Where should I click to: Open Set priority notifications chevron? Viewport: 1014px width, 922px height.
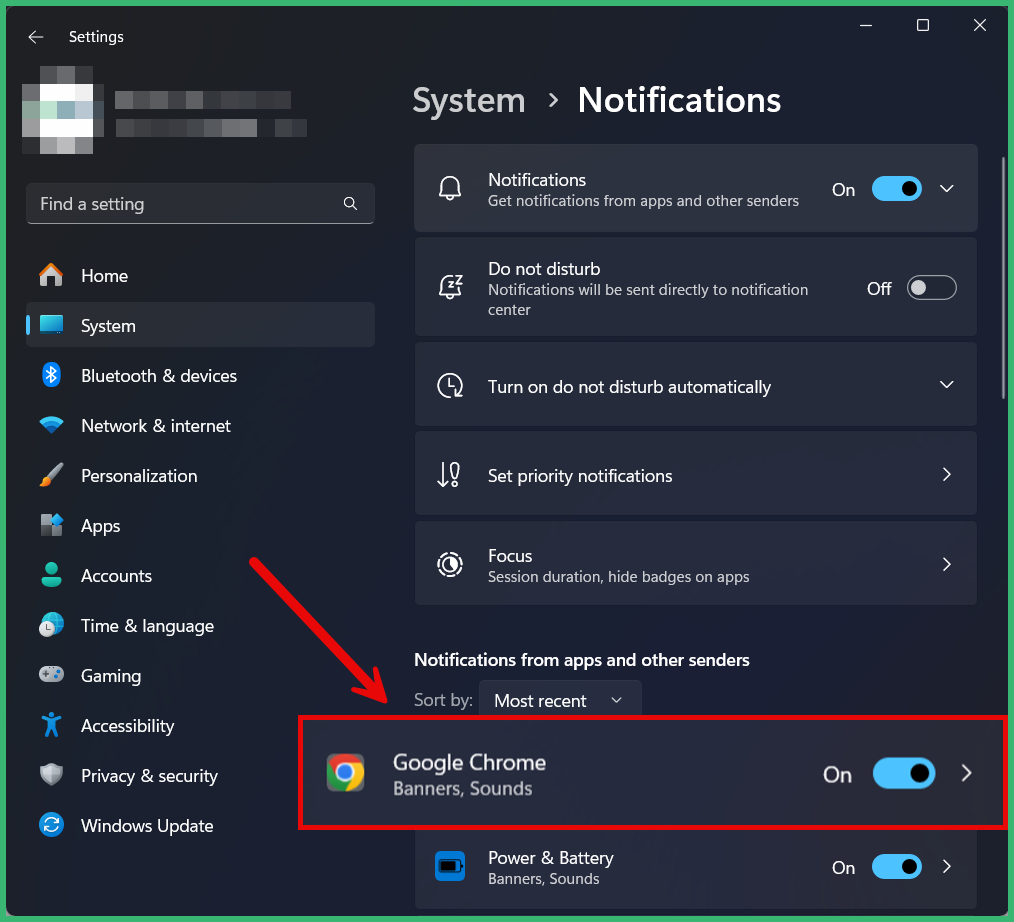point(947,475)
